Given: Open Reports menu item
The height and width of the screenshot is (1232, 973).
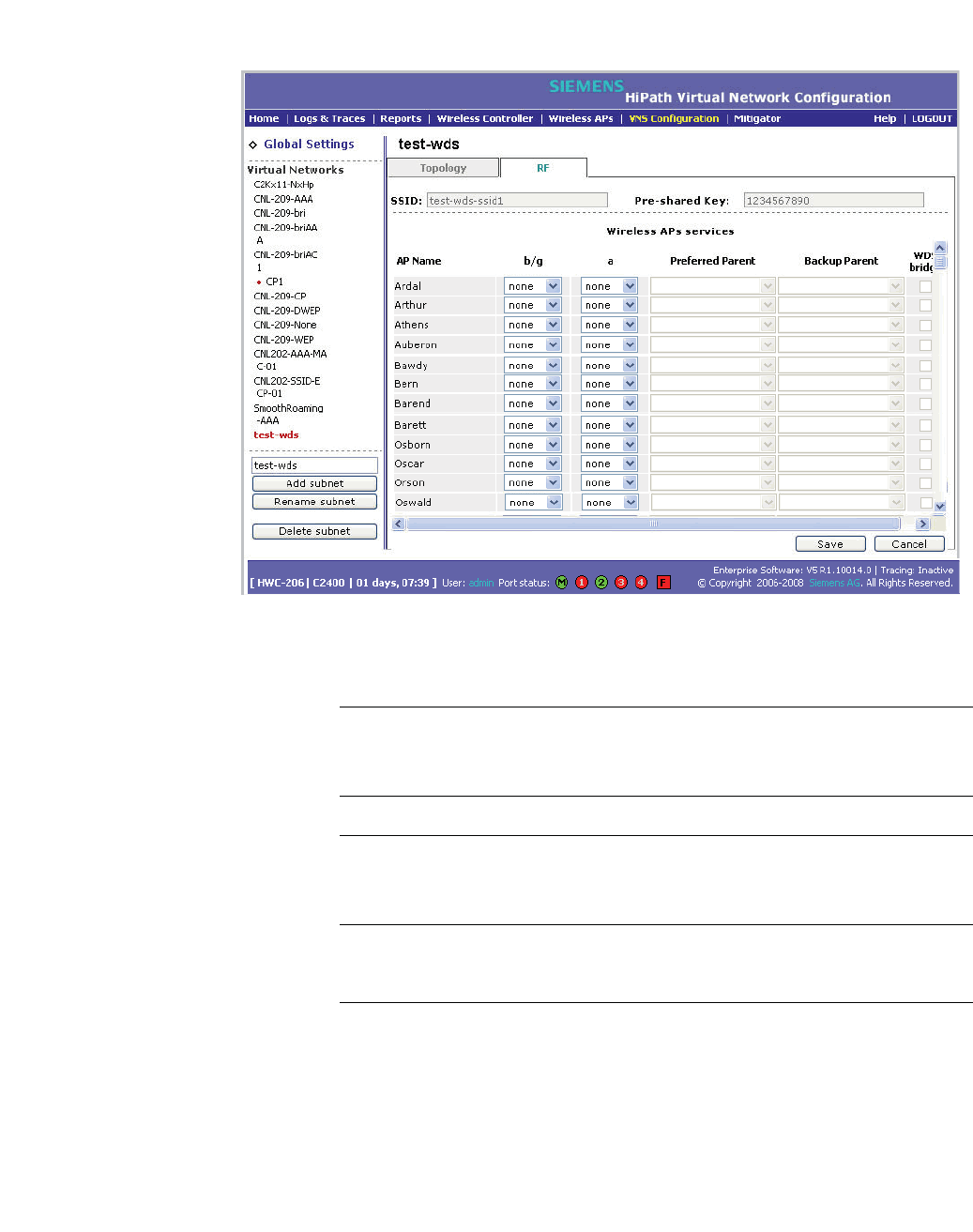Looking at the screenshot, I should tap(401, 119).
